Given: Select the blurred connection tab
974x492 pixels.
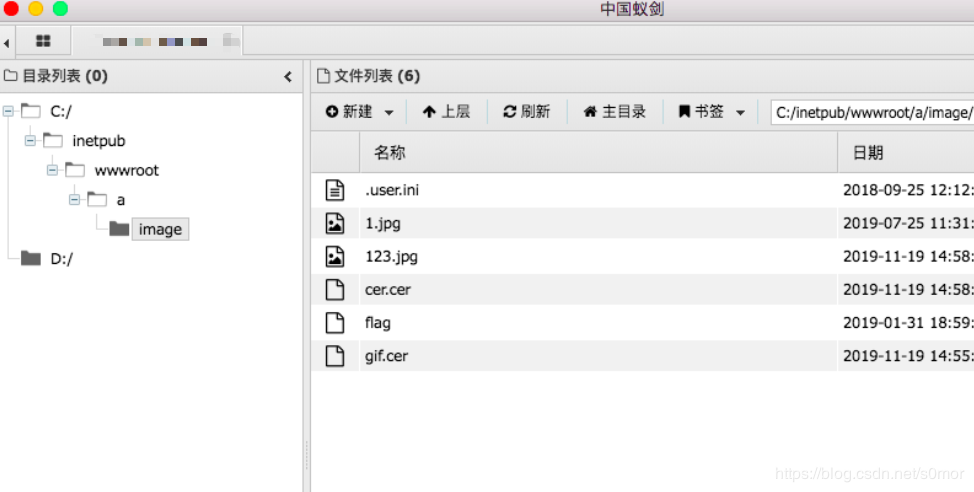Looking at the screenshot, I should 158,42.
